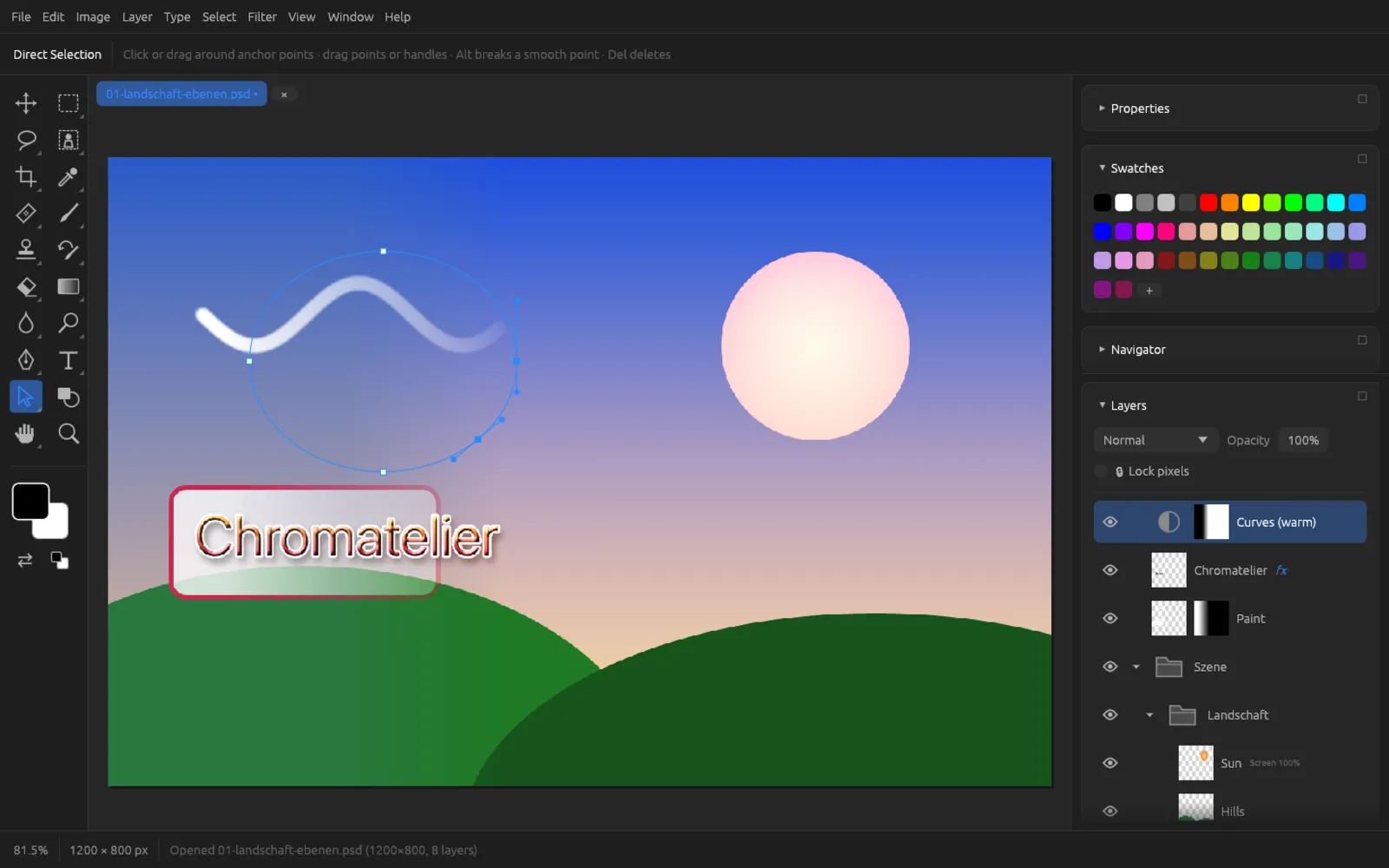The image size is (1389, 868).
Task: Select the Rectangular Marquee tool
Action: [68, 103]
